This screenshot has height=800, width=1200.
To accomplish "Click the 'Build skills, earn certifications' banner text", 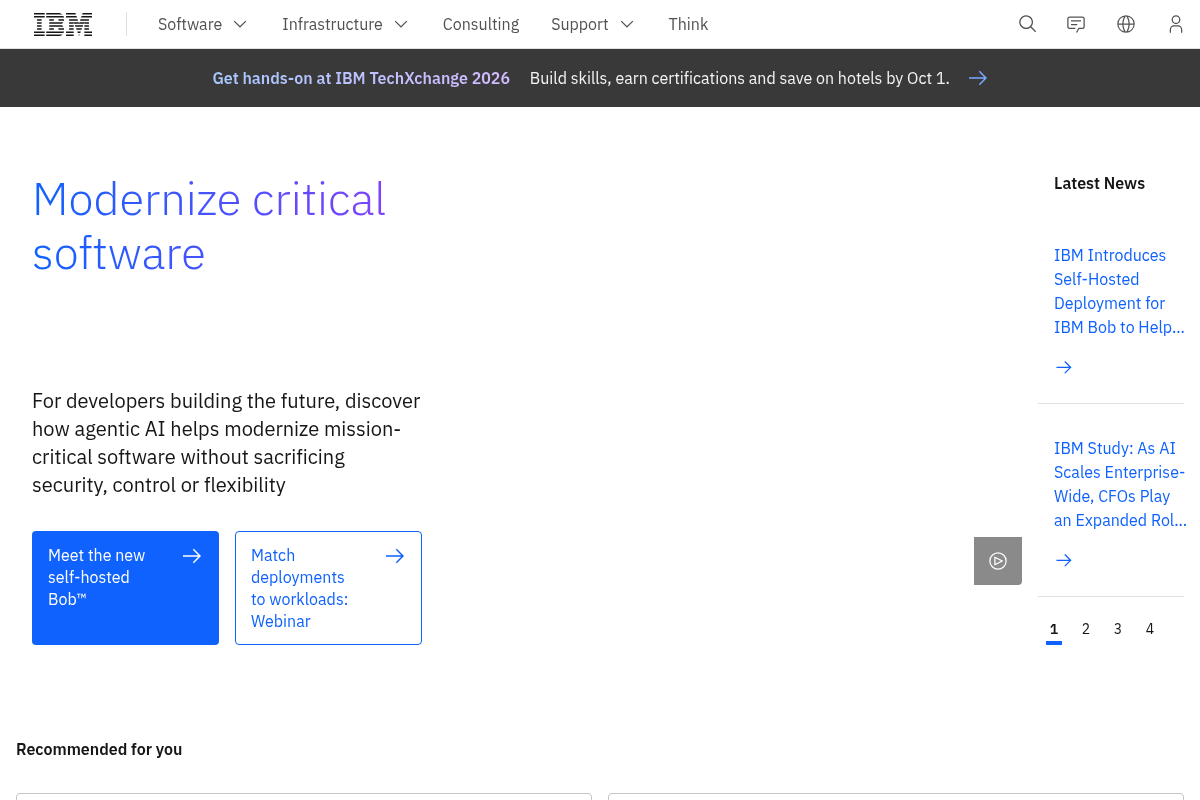I will (739, 78).
